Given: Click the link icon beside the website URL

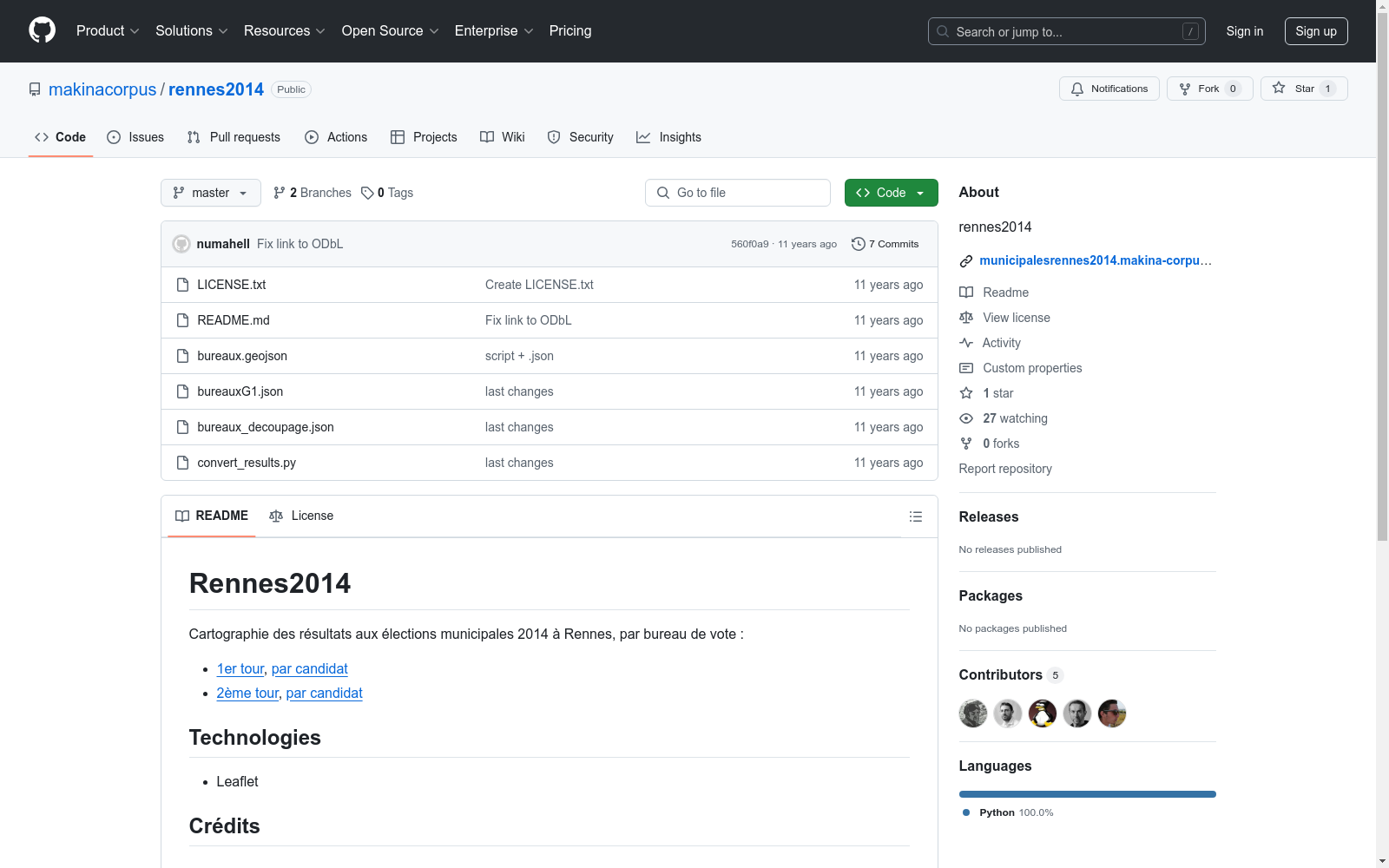Looking at the screenshot, I should point(966,260).
